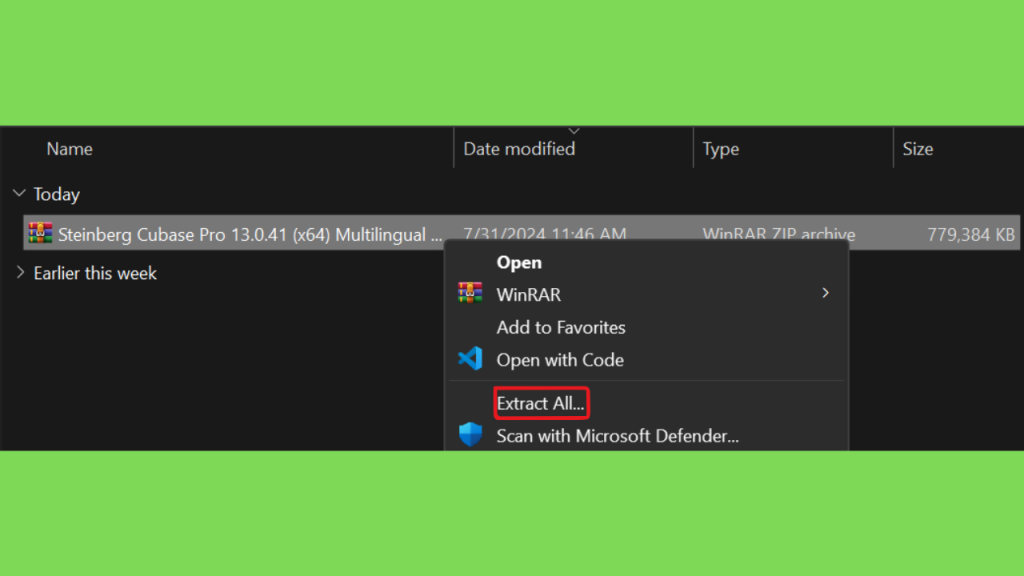The height and width of the screenshot is (576, 1024).
Task: Click the WinRAR archive icon beside the Steinberg file
Action: (40, 234)
